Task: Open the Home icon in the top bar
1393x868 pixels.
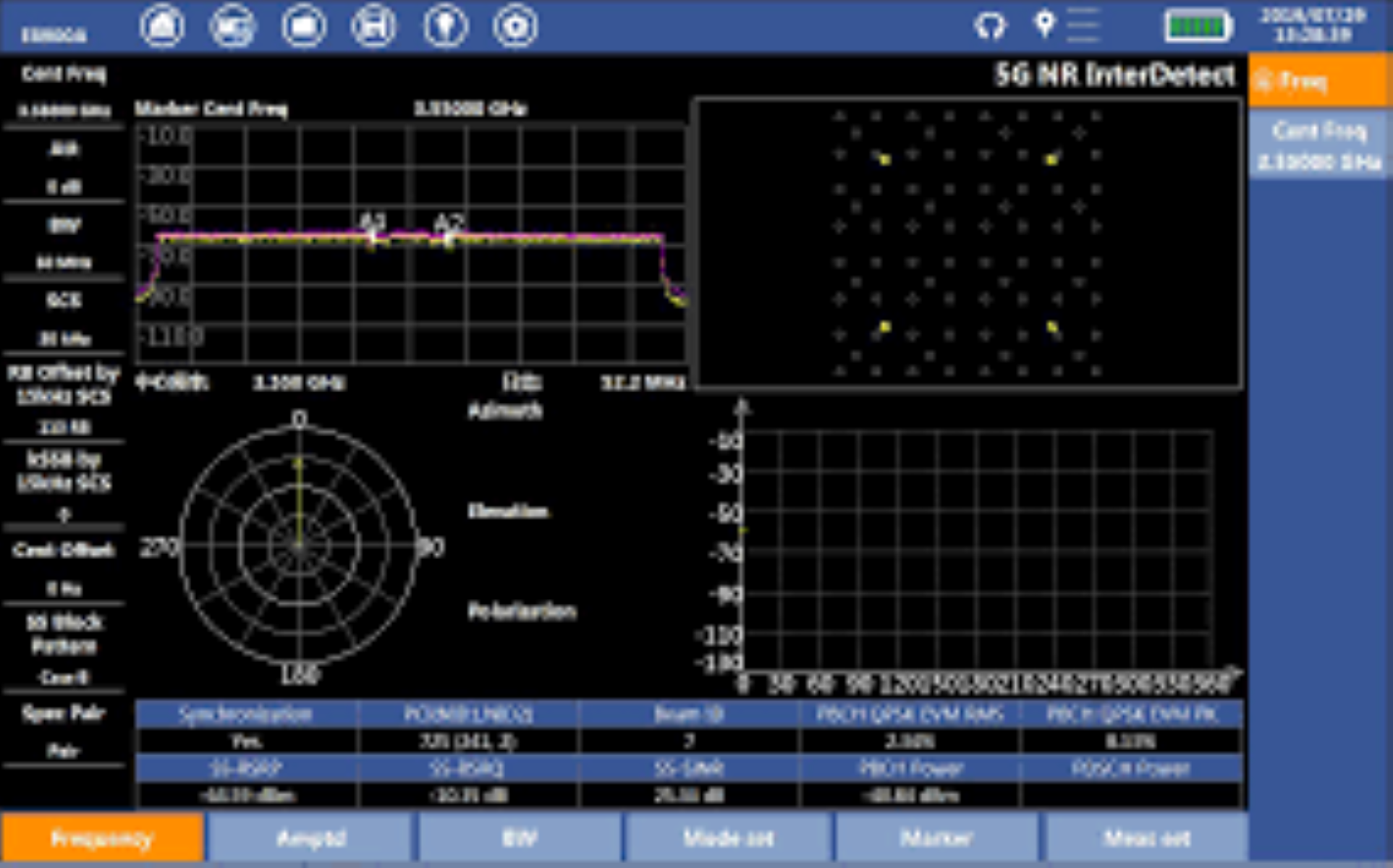Action: (x=162, y=26)
